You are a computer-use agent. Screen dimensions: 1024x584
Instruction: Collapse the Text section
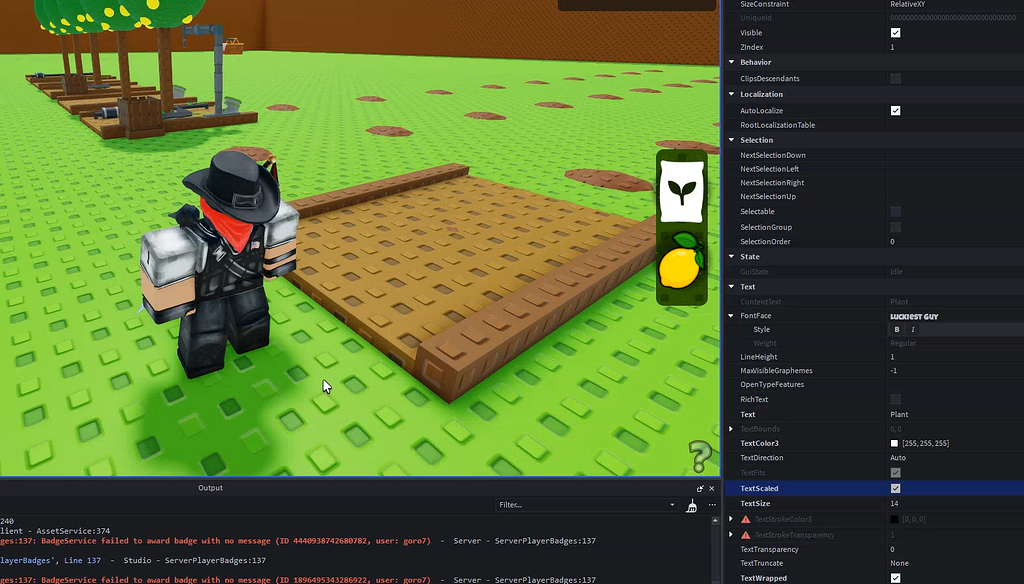click(731, 287)
